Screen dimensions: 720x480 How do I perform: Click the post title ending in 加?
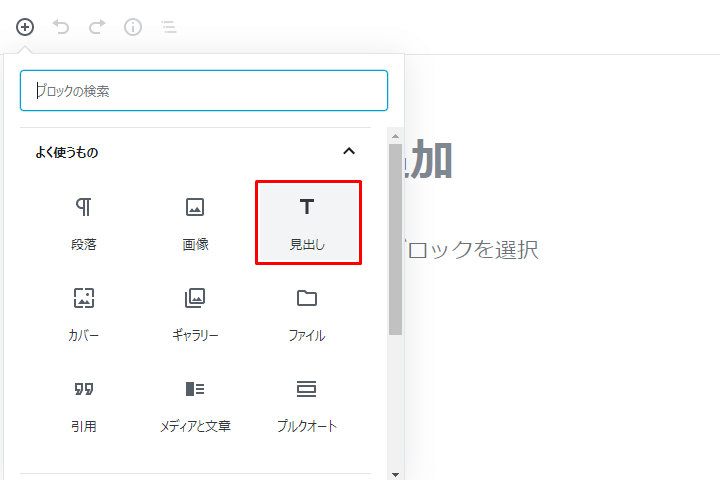[428, 160]
